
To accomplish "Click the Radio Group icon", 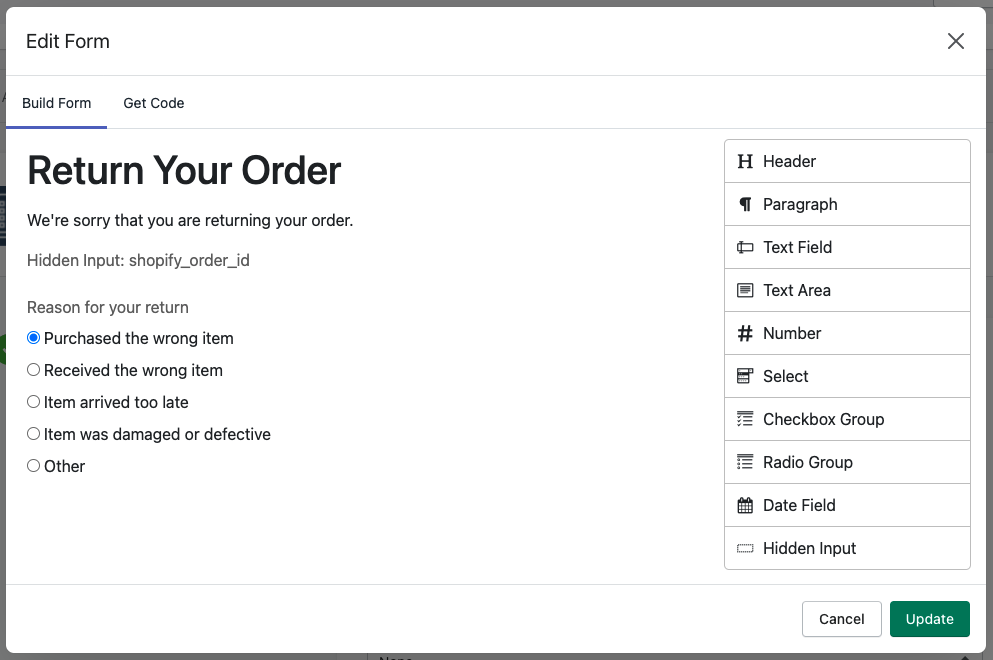I will [745, 462].
